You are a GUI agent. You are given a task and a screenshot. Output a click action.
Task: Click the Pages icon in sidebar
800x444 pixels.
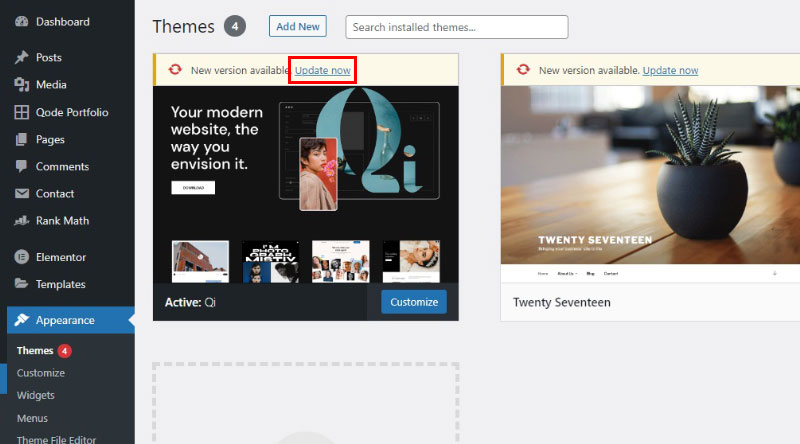pos(21,139)
